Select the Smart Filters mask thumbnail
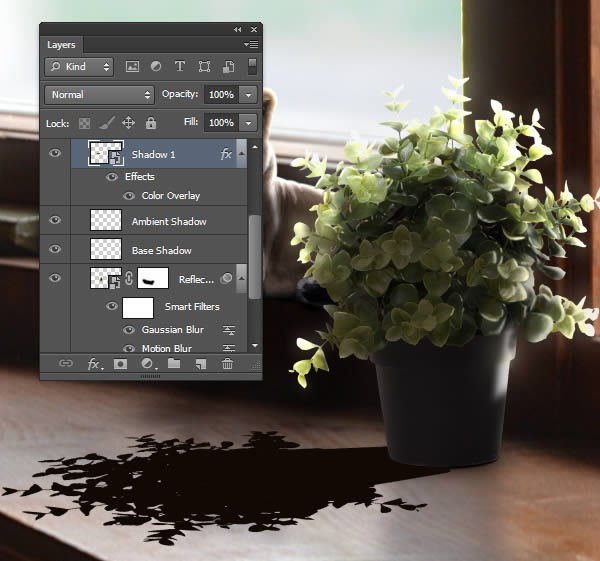Screen dimensions: 600x561 tap(138, 308)
